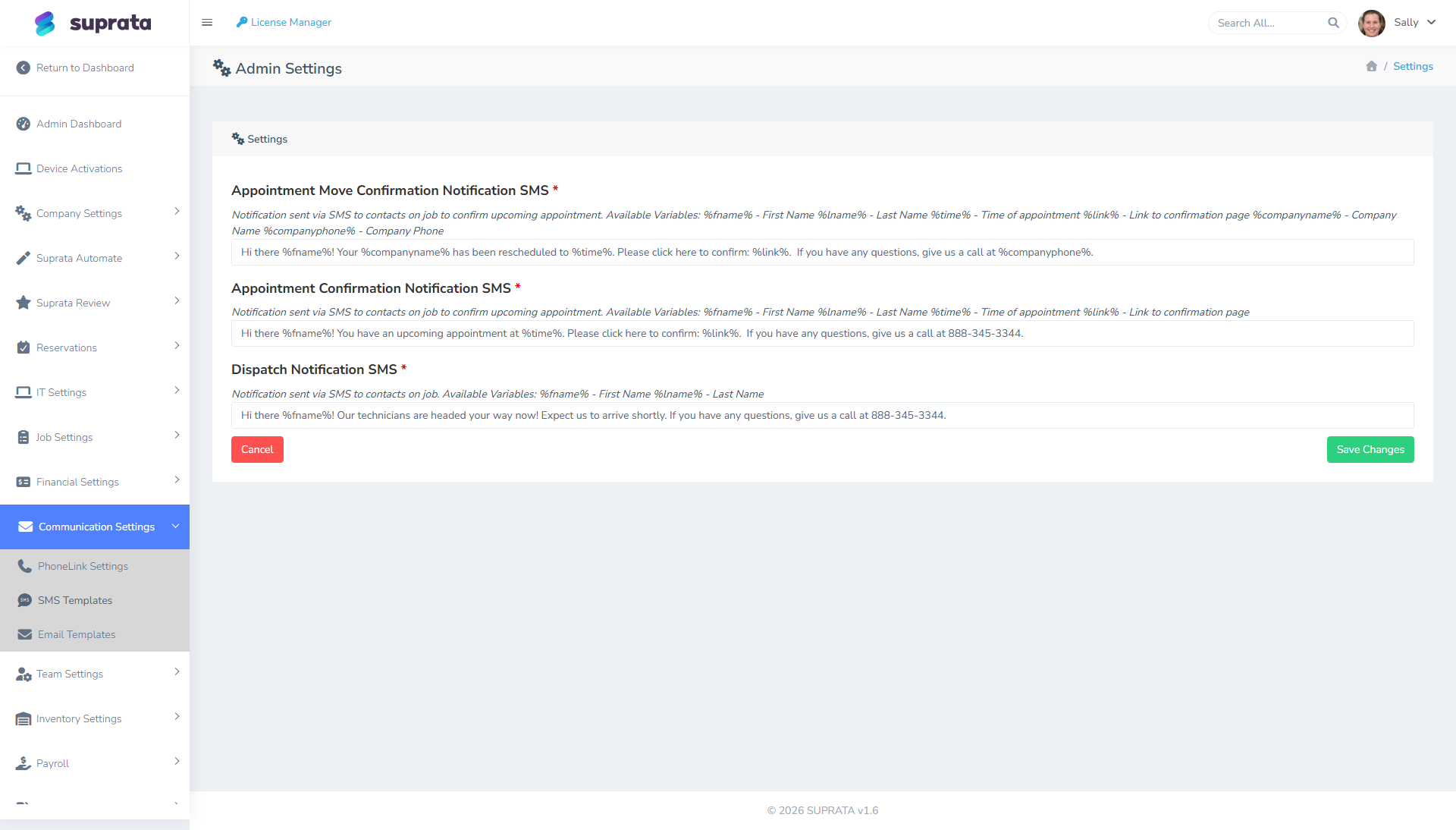
Task: Select the Email Templates submenu item
Action: 95,634
